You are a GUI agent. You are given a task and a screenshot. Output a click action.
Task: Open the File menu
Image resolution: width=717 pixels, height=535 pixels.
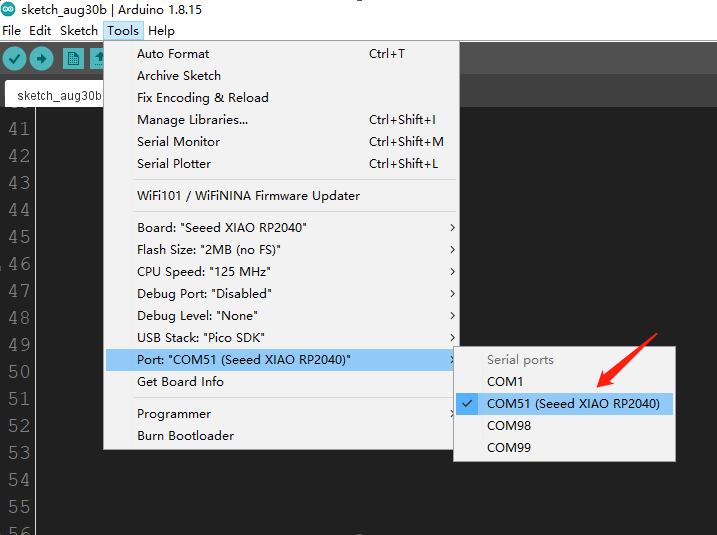coord(11,31)
